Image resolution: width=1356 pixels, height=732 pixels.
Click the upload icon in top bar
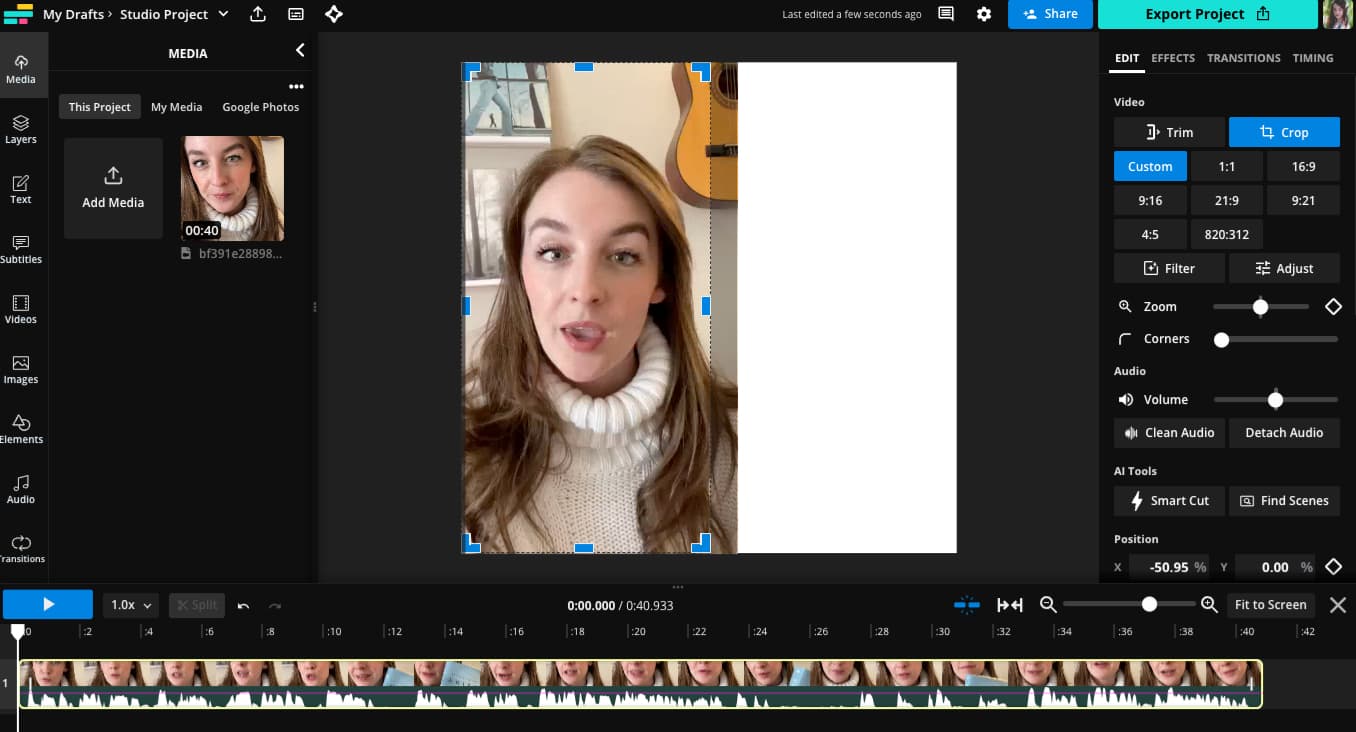tap(258, 14)
